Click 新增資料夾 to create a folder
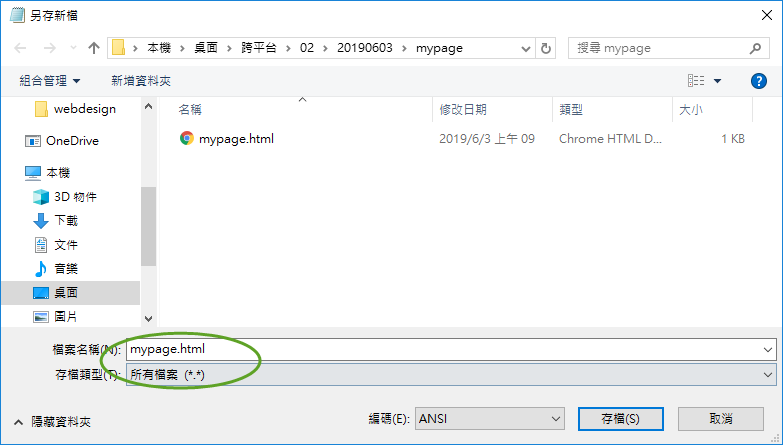783x445 pixels. tap(141, 81)
